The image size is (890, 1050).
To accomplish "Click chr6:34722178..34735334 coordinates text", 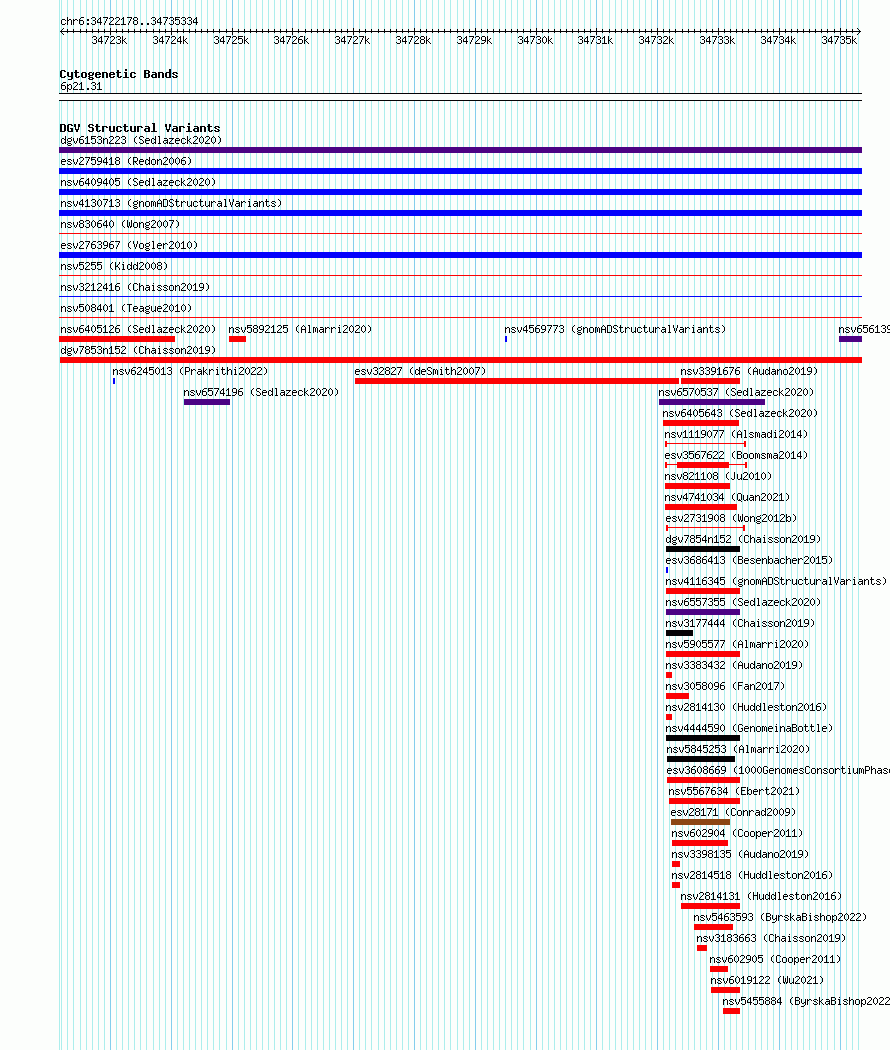I will 129,21.
